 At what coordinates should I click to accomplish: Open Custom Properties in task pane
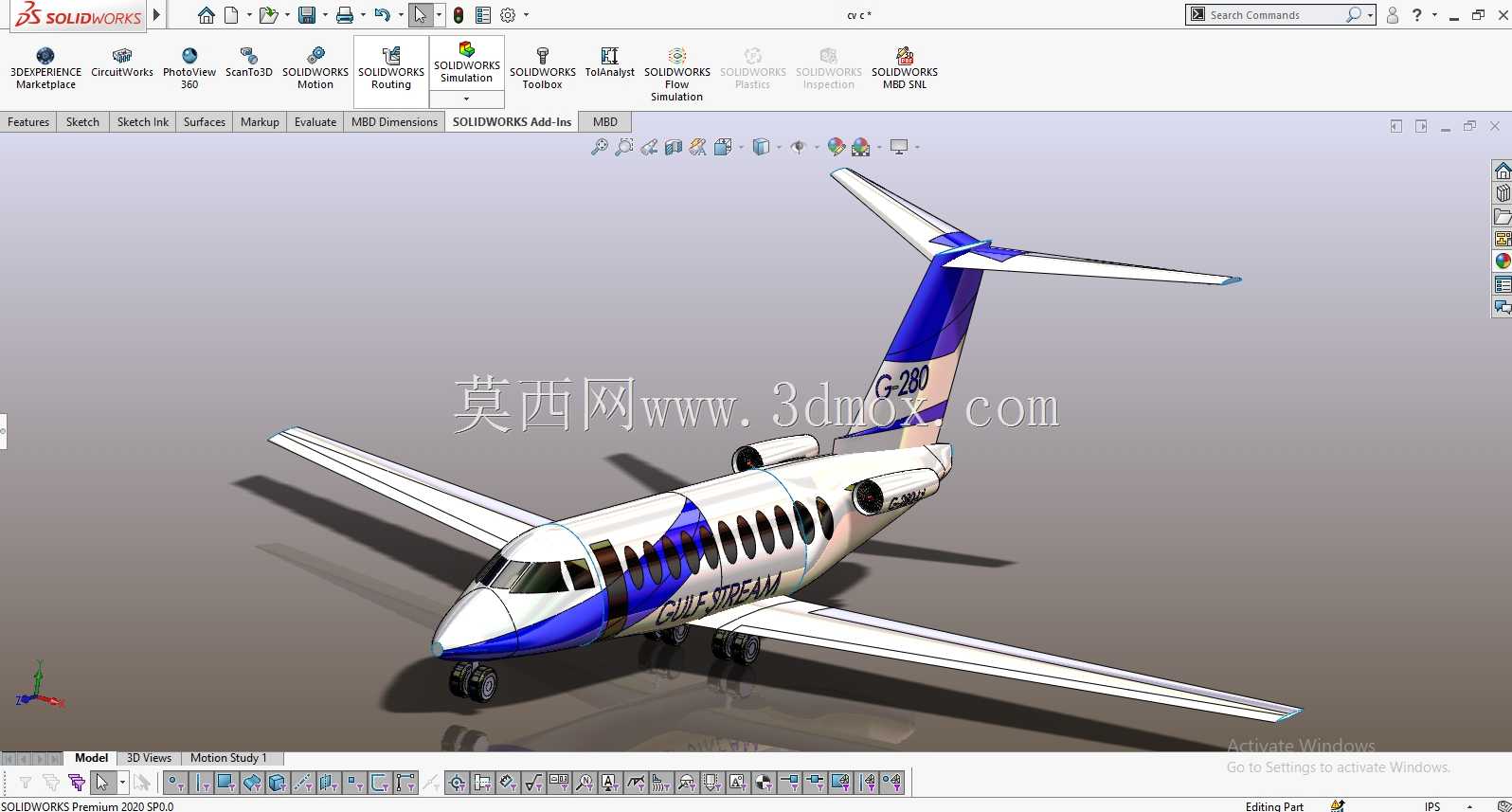tap(1503, 284)
